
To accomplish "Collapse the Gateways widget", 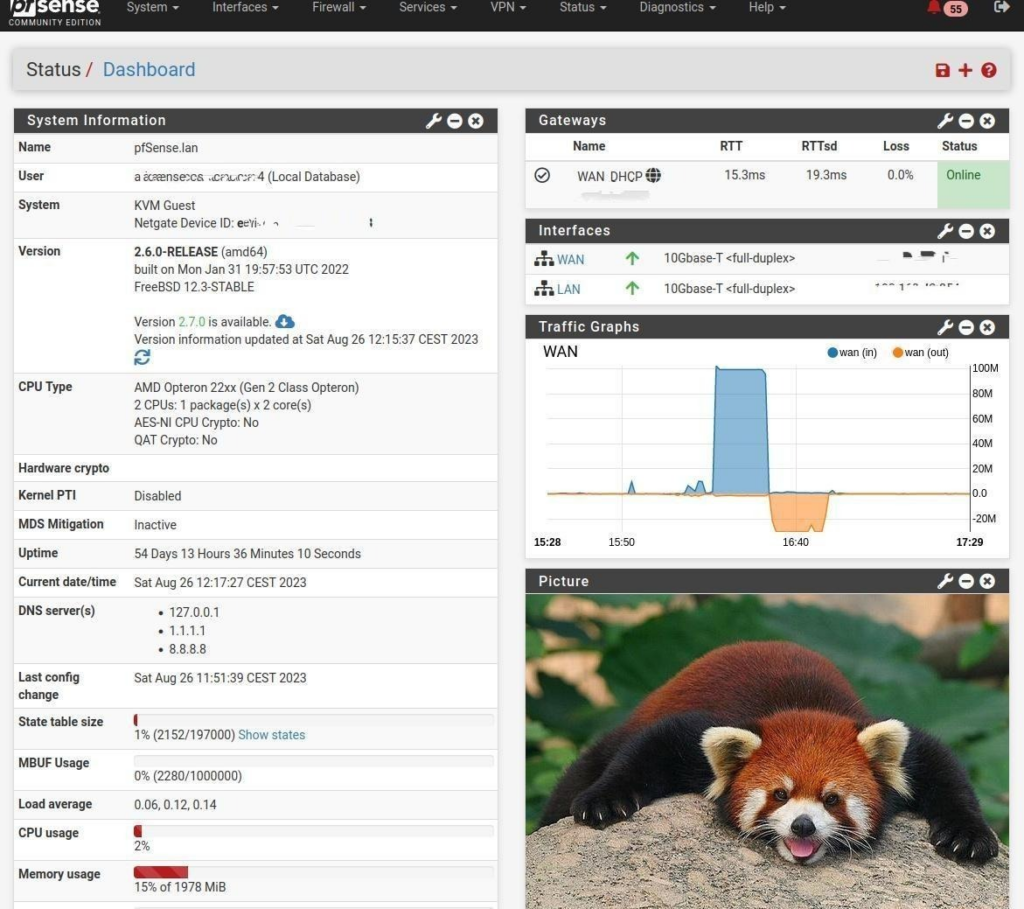I will pyautogui.click(x=966, y=121).
